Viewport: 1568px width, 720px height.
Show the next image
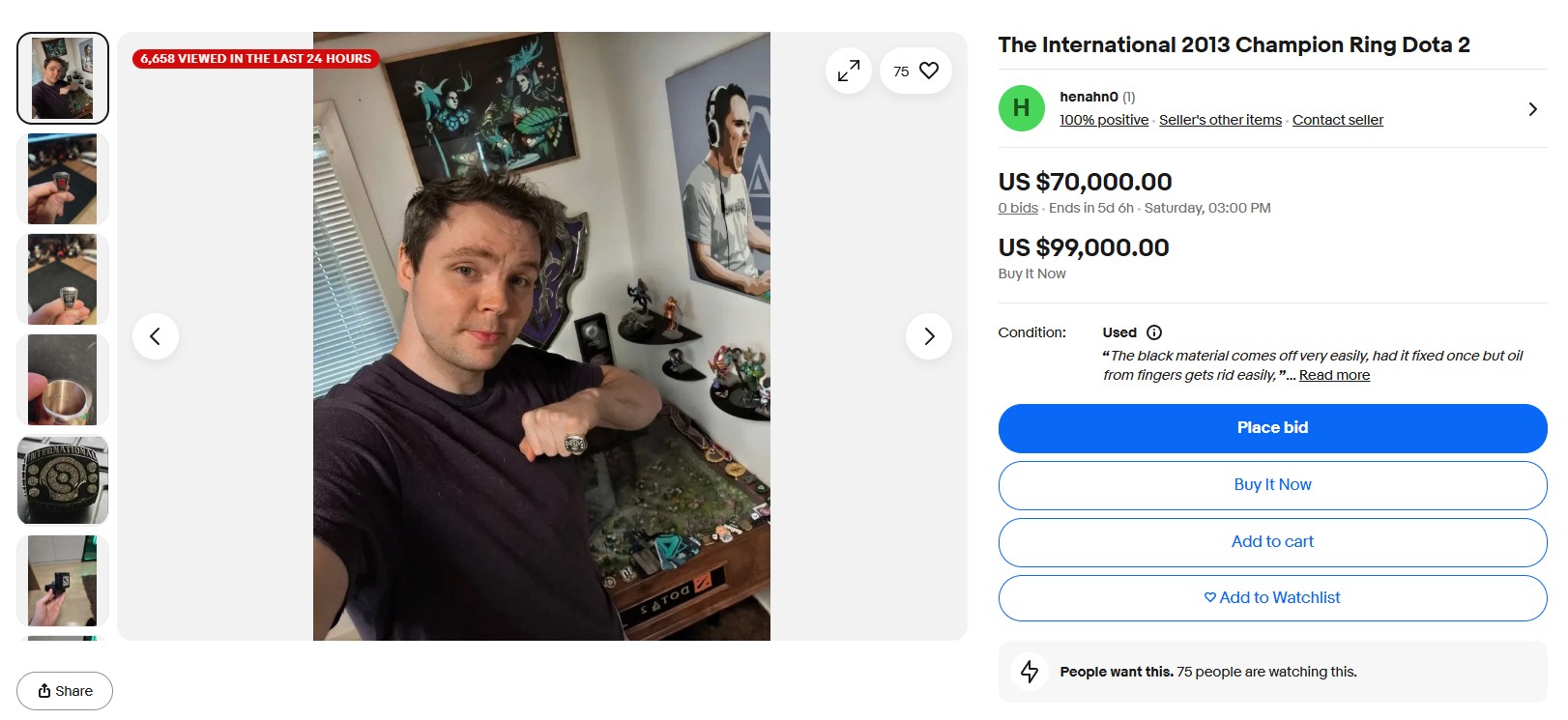pyautogui.click(x=928, y=336)
